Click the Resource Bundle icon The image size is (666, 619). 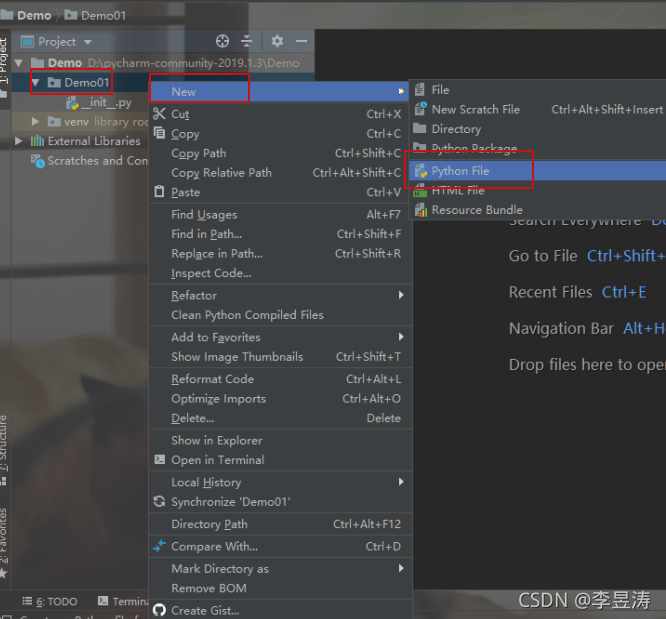(420, 210)
